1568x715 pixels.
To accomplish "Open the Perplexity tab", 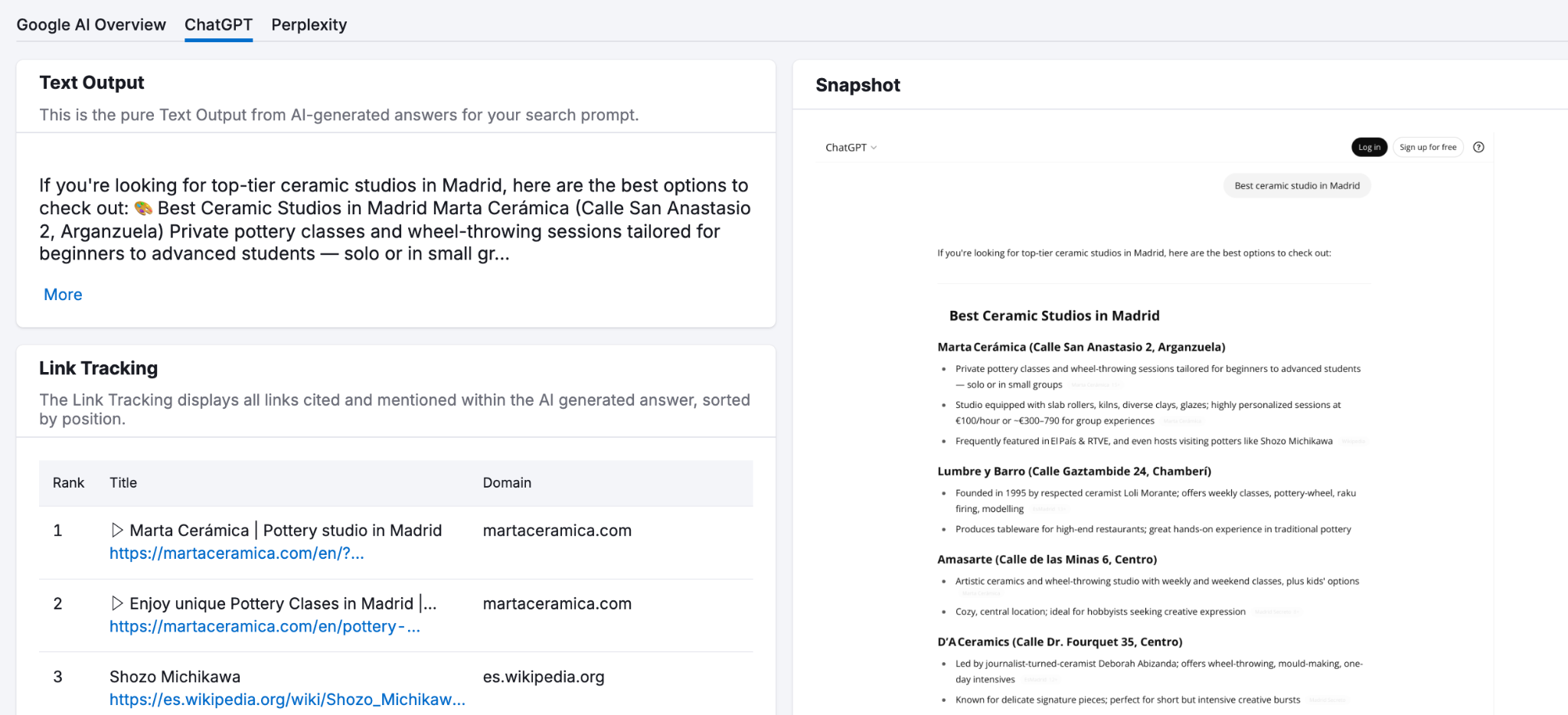I will [x=309, y=24].
